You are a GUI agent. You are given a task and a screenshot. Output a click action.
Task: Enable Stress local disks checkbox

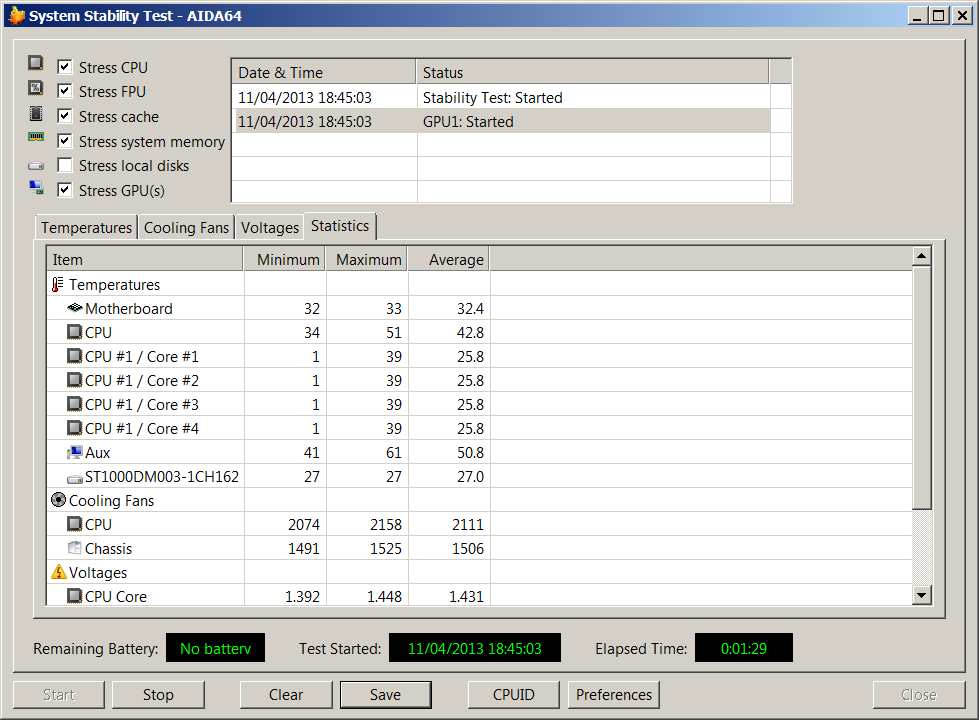65,166
